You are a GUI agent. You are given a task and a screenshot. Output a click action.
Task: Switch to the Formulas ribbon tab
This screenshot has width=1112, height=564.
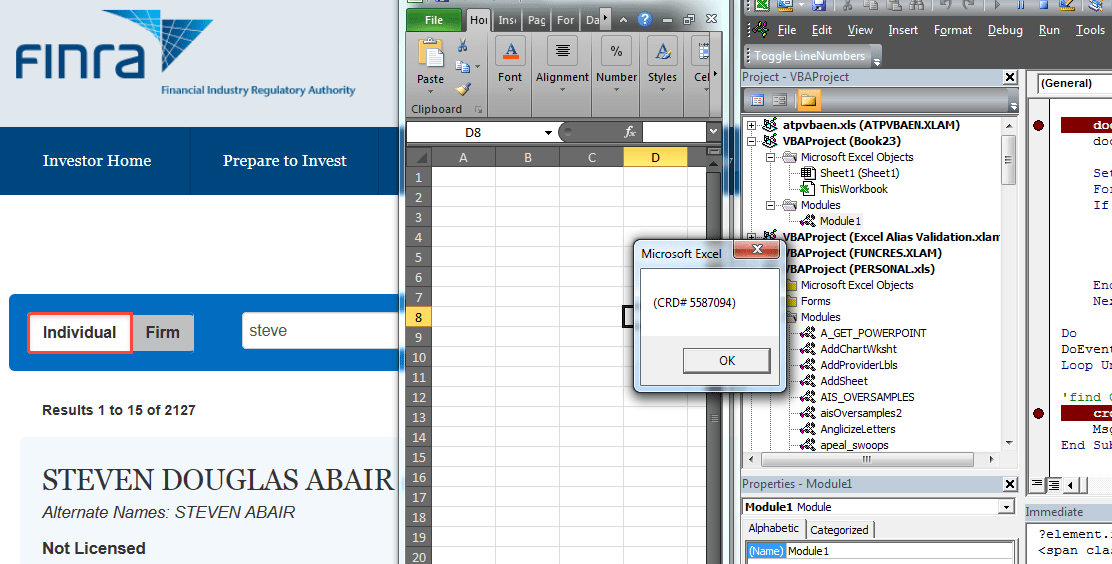pyautogui.click(x=565, y=20)
